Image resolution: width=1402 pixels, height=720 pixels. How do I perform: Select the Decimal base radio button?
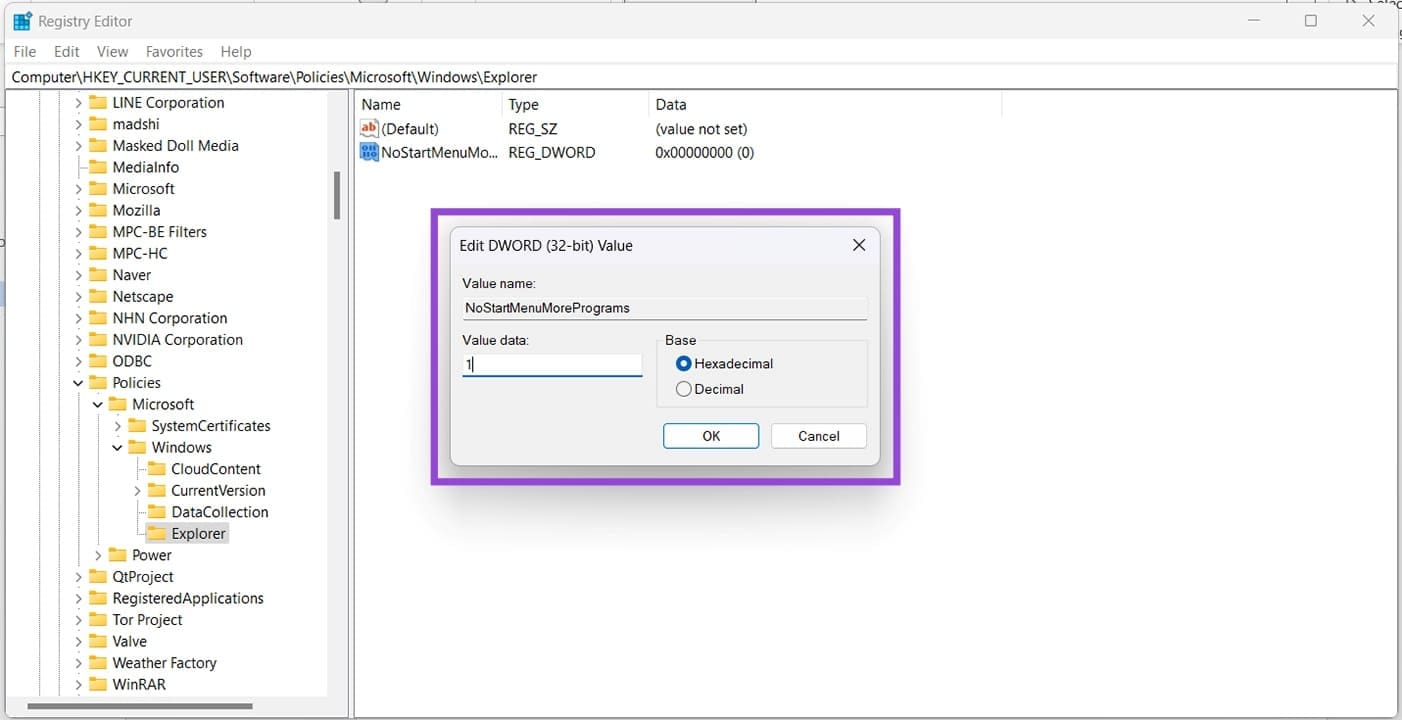point(684,389)
